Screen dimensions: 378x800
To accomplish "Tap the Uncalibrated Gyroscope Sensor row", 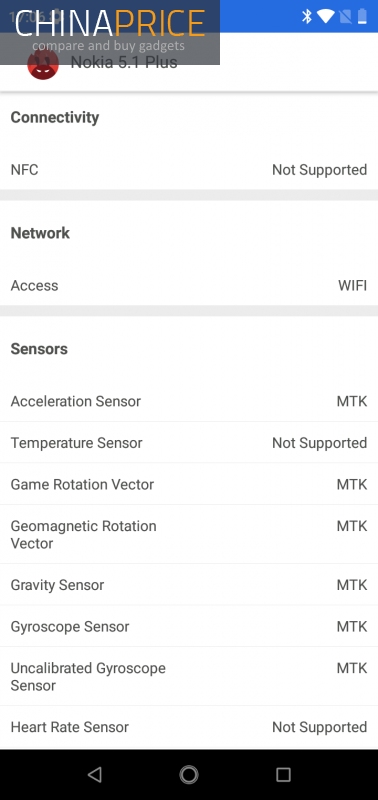I will [x=189, y=677].
